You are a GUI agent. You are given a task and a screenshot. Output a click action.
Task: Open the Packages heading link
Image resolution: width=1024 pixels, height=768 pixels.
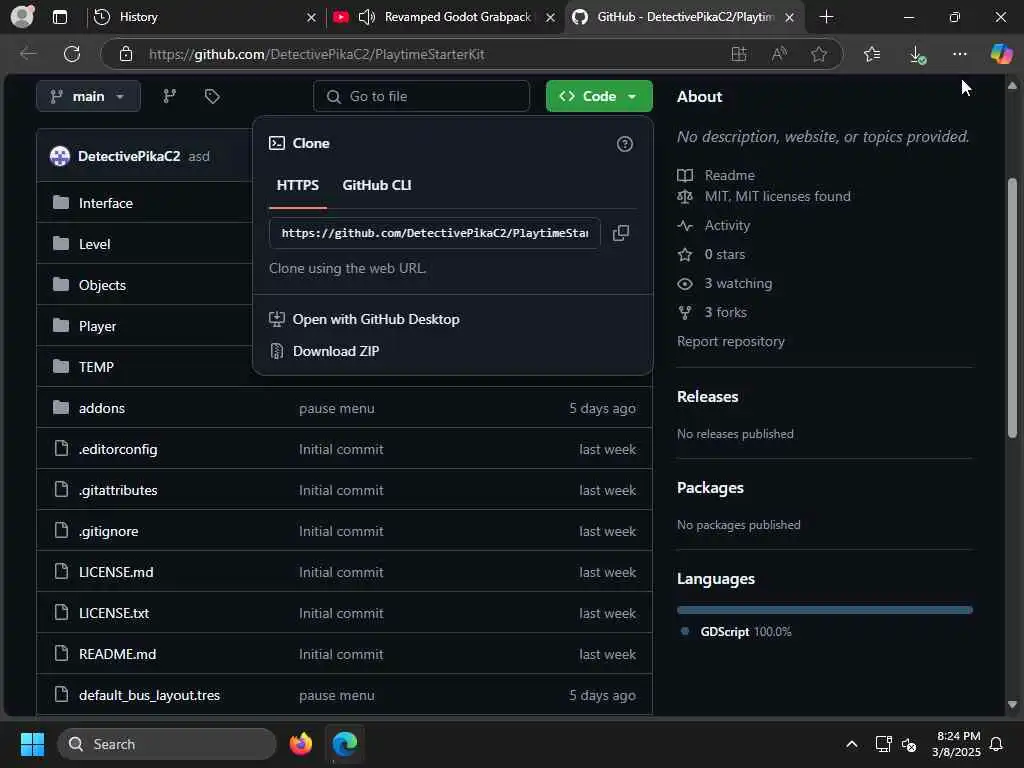(710, 488)
